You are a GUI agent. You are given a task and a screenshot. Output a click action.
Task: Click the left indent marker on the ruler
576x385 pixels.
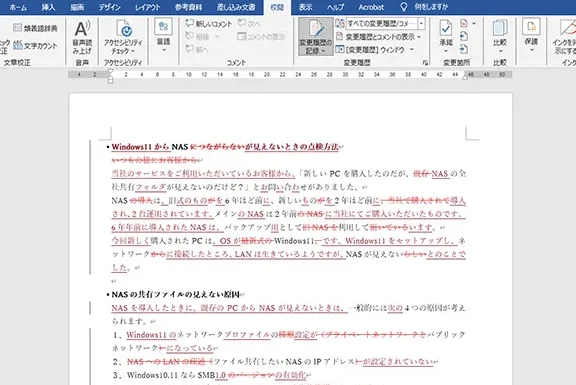pos(110,80)
